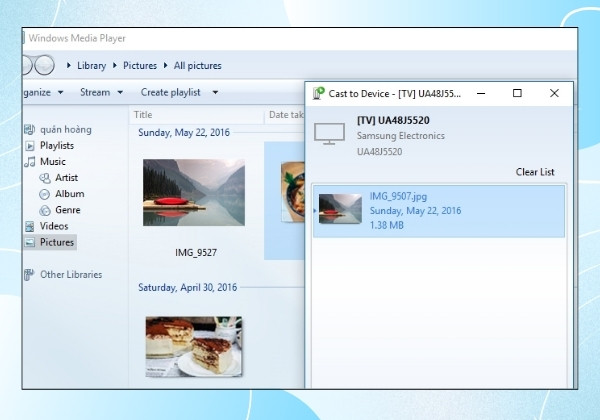This screenshot has height=420, width=600.
Task: Click Clear List in Cast to Device
Action: tap(535, 172)
